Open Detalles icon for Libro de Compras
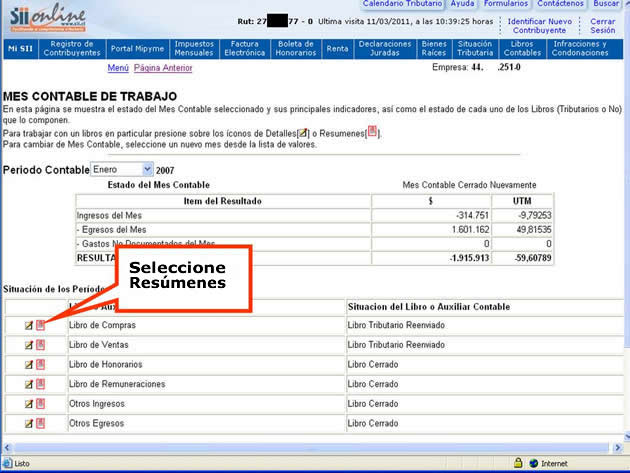Screen dimensions: 630x473 (x=30, y=325)
